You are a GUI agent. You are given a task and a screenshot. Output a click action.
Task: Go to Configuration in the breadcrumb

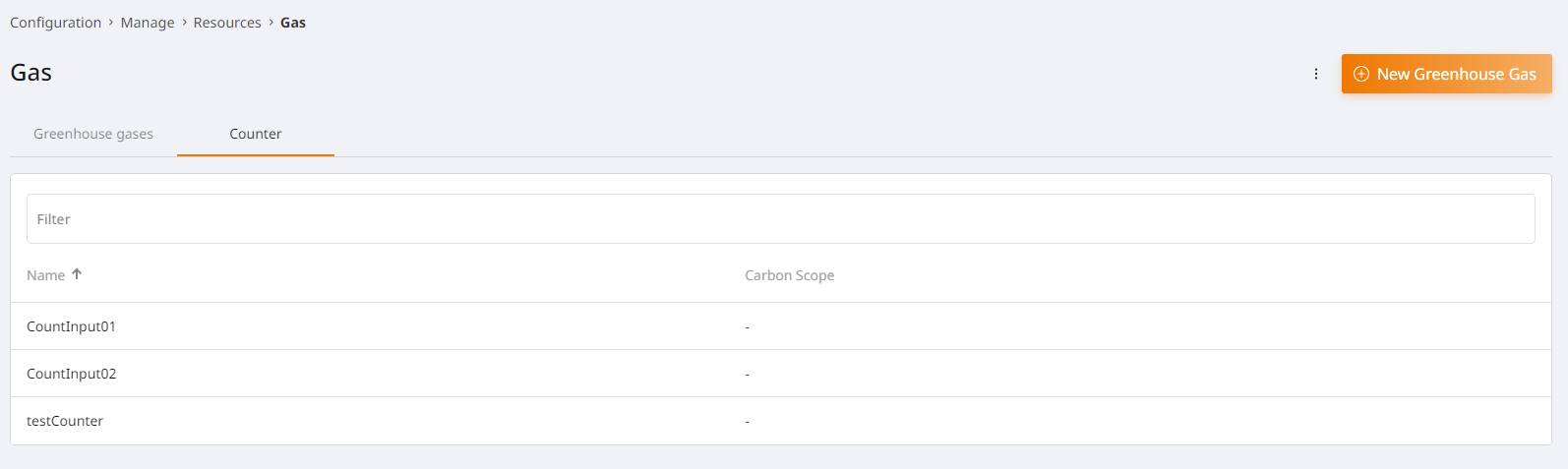55,23
